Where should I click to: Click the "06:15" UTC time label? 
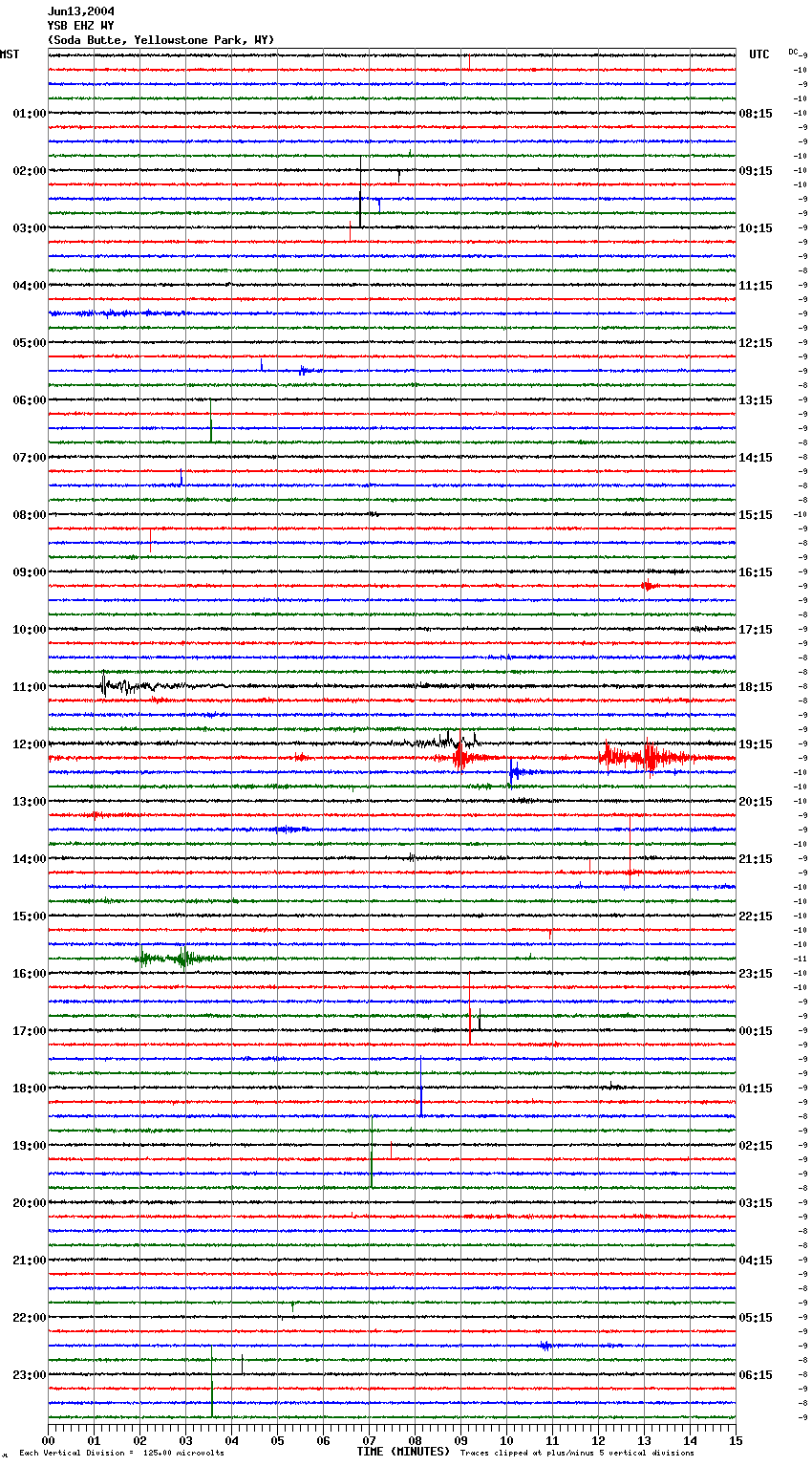(756, 1375)
